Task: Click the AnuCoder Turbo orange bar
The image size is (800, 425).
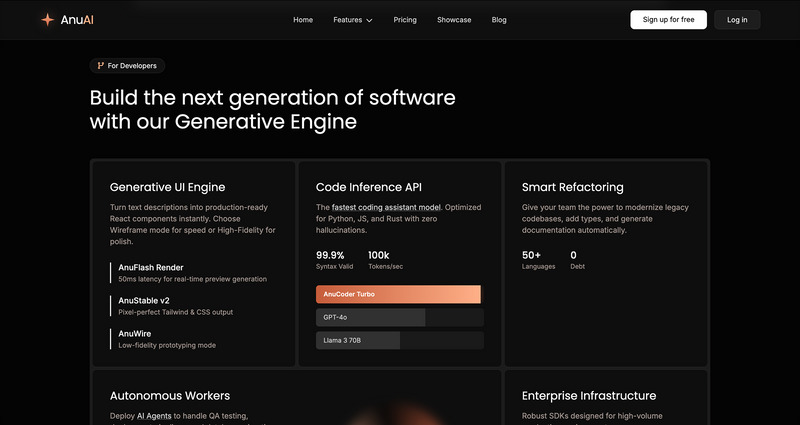Action: pyautogui.click(x=398, y=294)
